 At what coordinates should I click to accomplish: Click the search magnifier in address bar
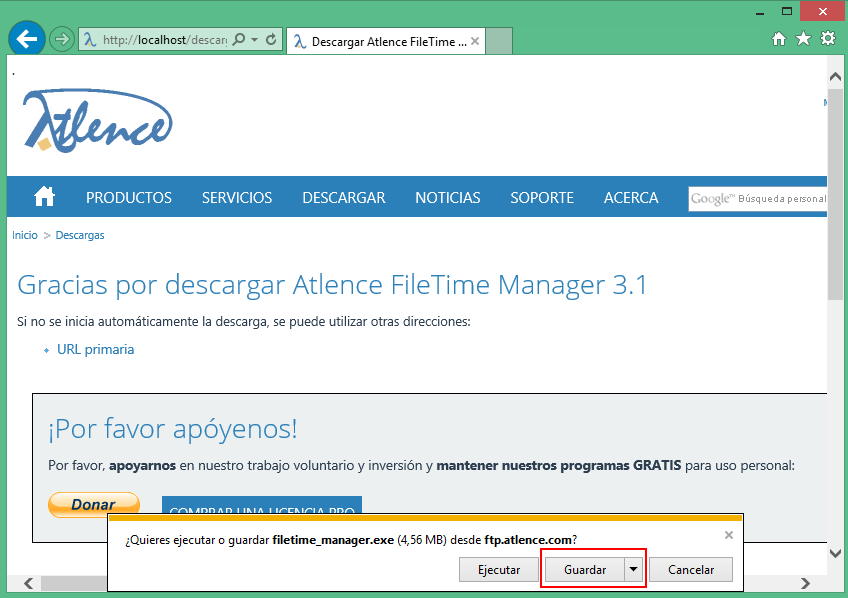coord(238,39)
